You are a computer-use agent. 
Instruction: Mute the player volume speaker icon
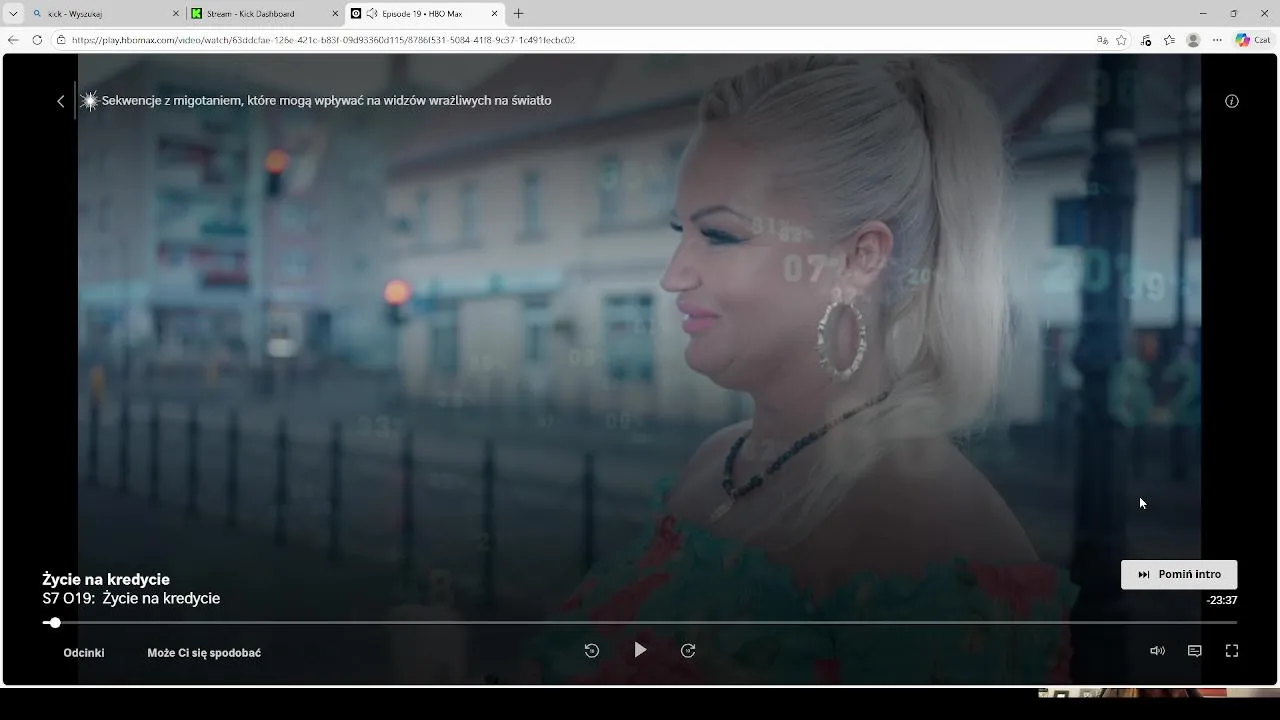(x=1157, y=651)
